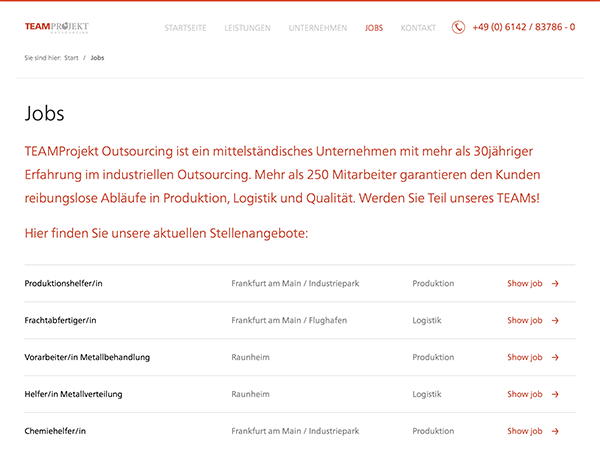Select the Frachtabfertiger/in job title
This screenshot has width=600, height=456.
pos(60,321)
